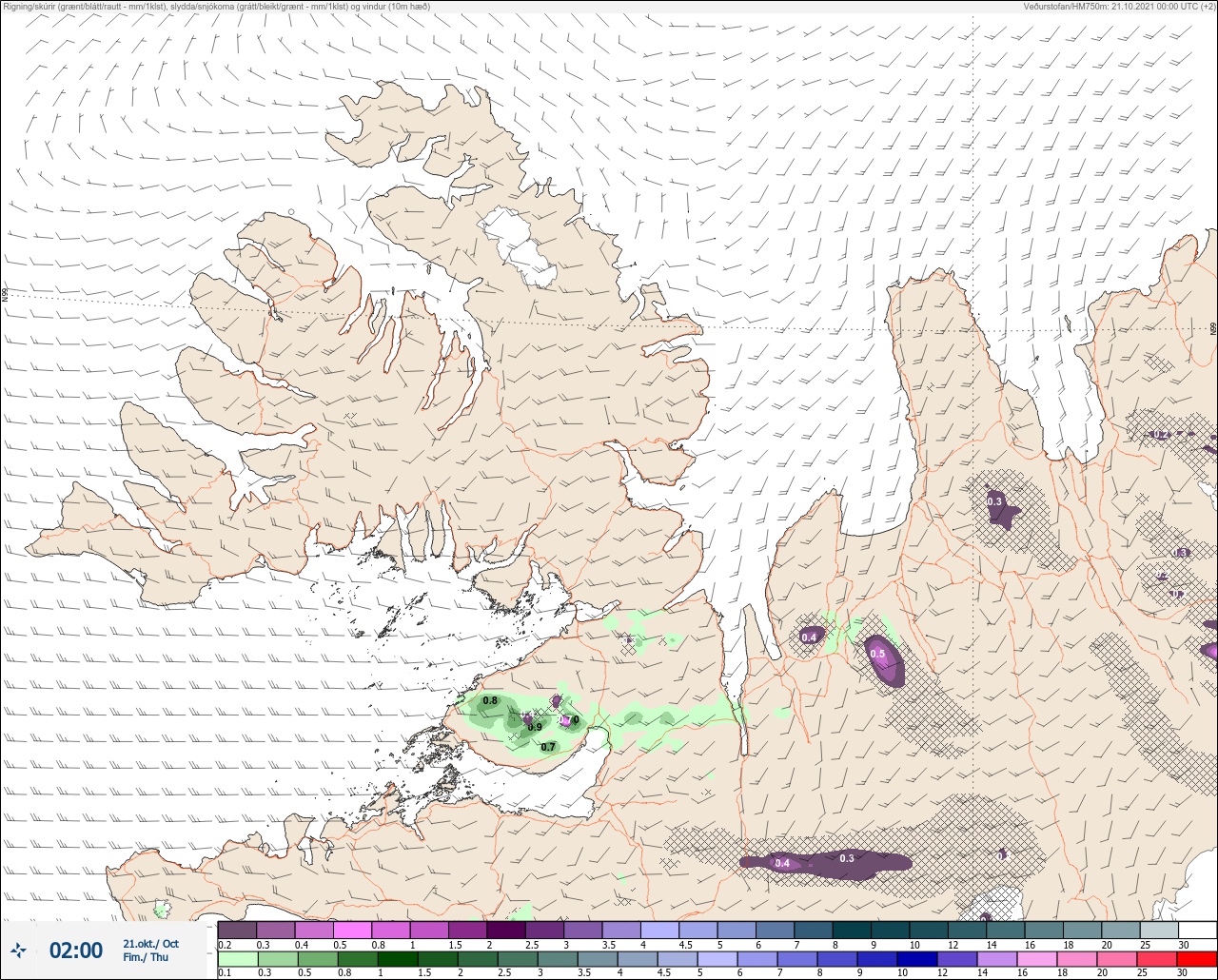Click the 'Rigning/skúrir' map title text
Screen dimensions: 1218x980
pos(217,6)
